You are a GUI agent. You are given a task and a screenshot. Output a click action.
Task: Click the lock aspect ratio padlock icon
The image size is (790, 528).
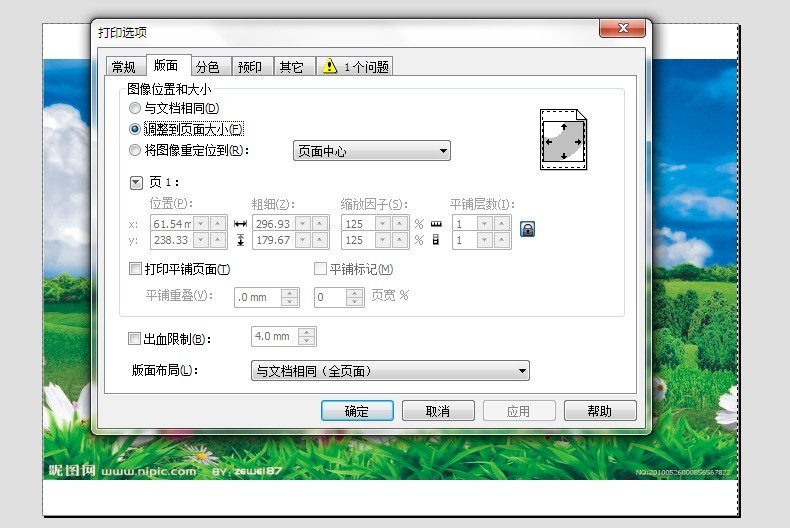527,229
